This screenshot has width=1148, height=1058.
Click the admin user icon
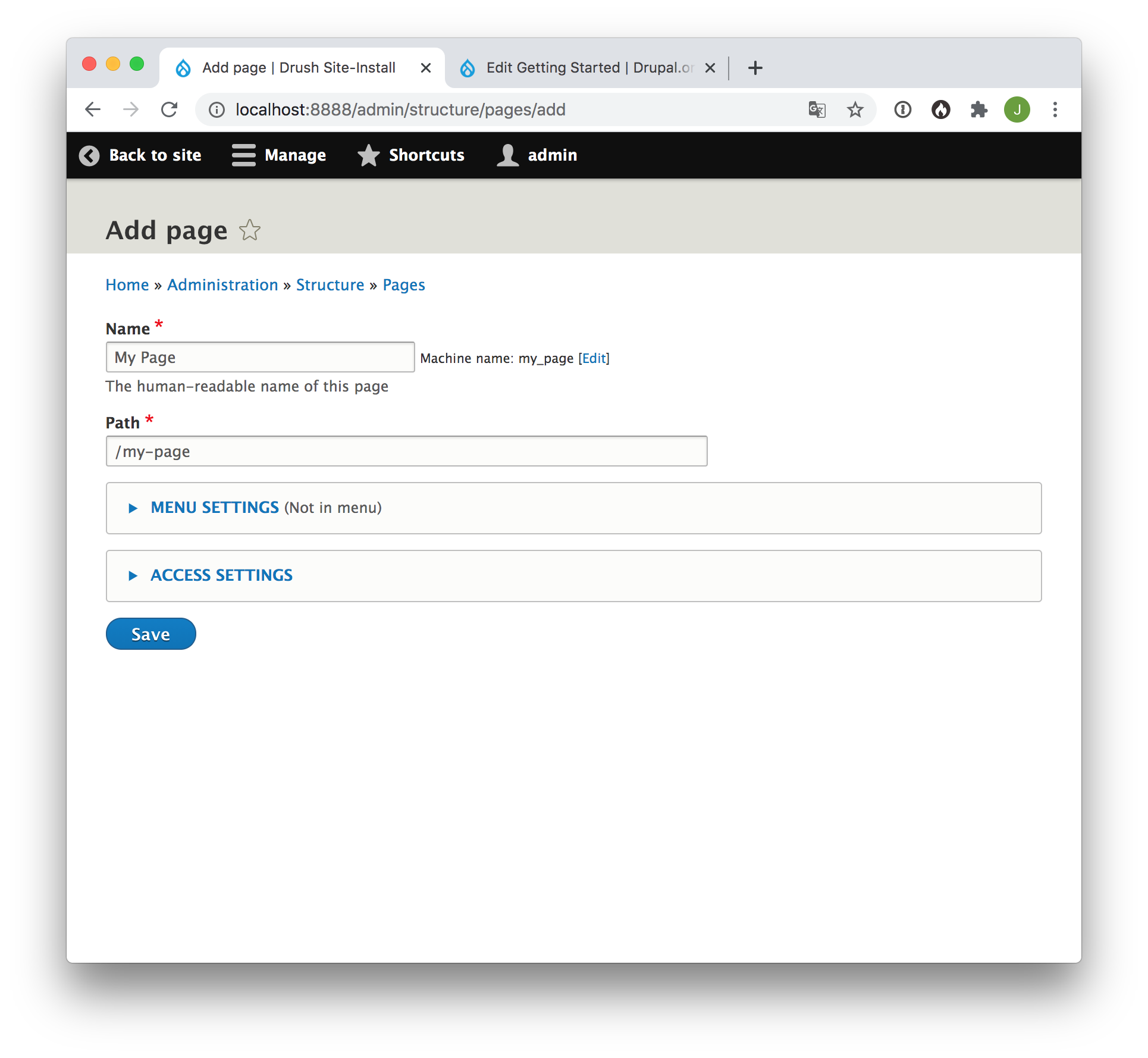507,155
